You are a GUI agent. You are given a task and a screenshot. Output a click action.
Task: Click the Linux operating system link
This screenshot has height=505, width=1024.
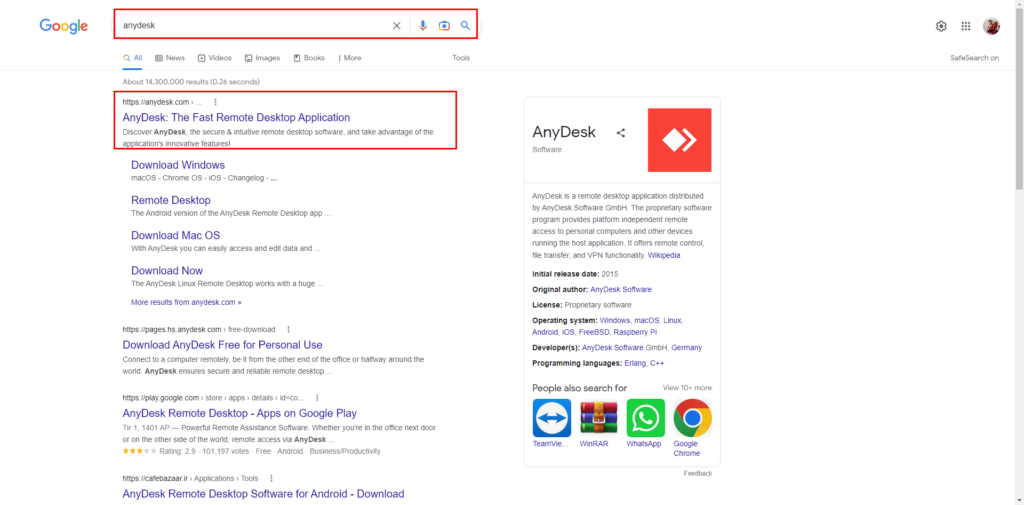673,320
